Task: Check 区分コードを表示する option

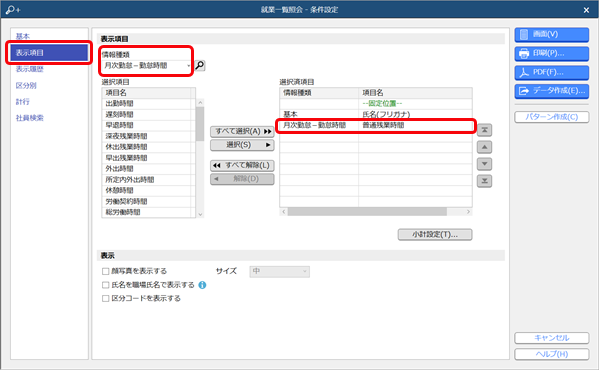Action: pyautogui.click(x=105, y=298)
